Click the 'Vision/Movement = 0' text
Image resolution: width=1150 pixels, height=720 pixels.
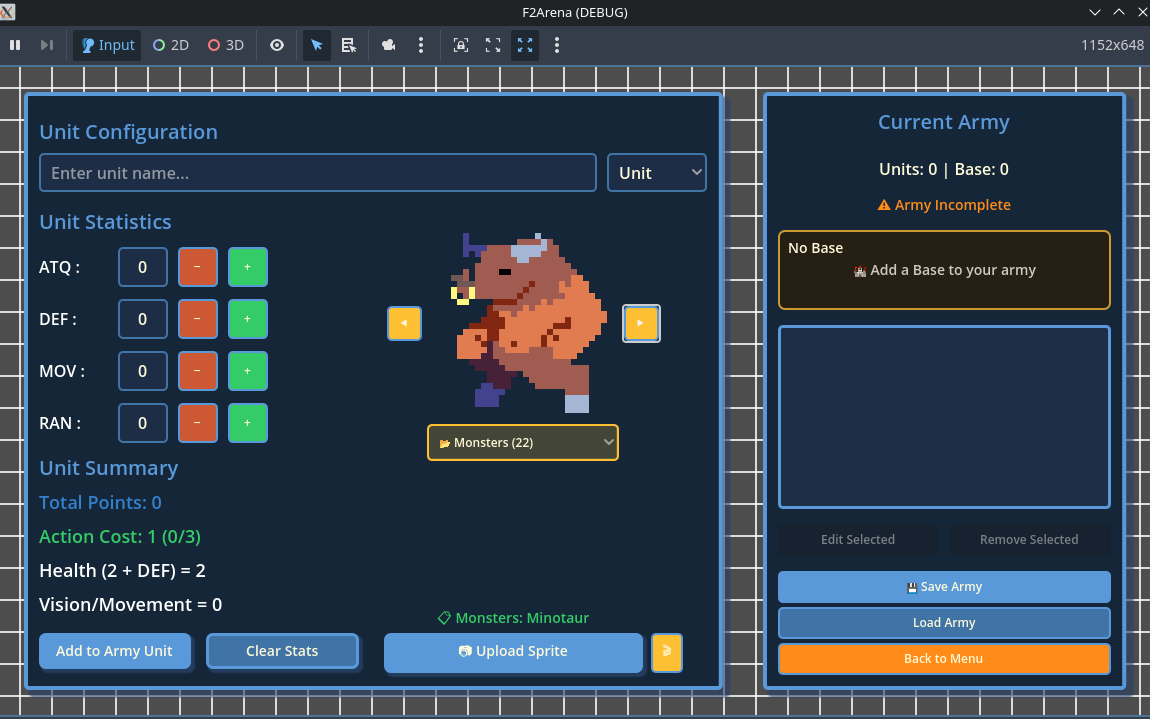pos(131,605)
